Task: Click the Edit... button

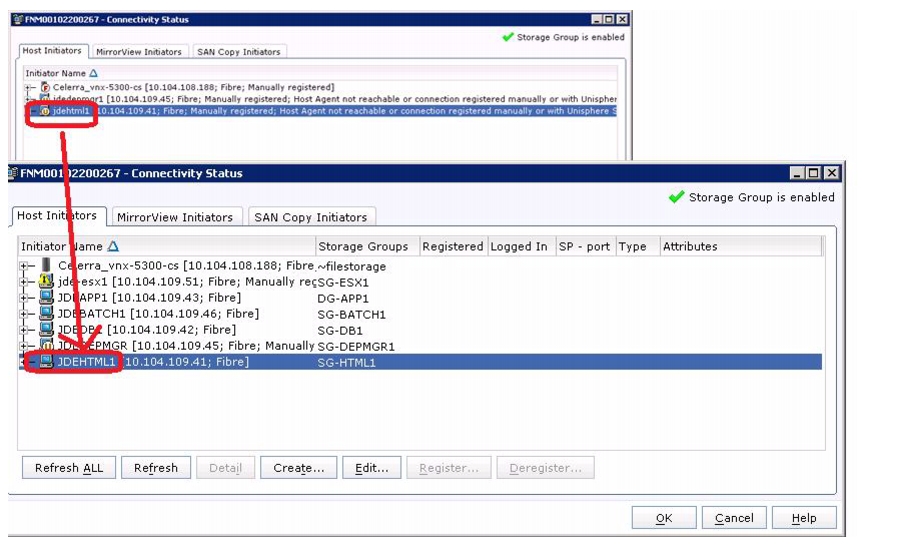Action: coord(371,468)
